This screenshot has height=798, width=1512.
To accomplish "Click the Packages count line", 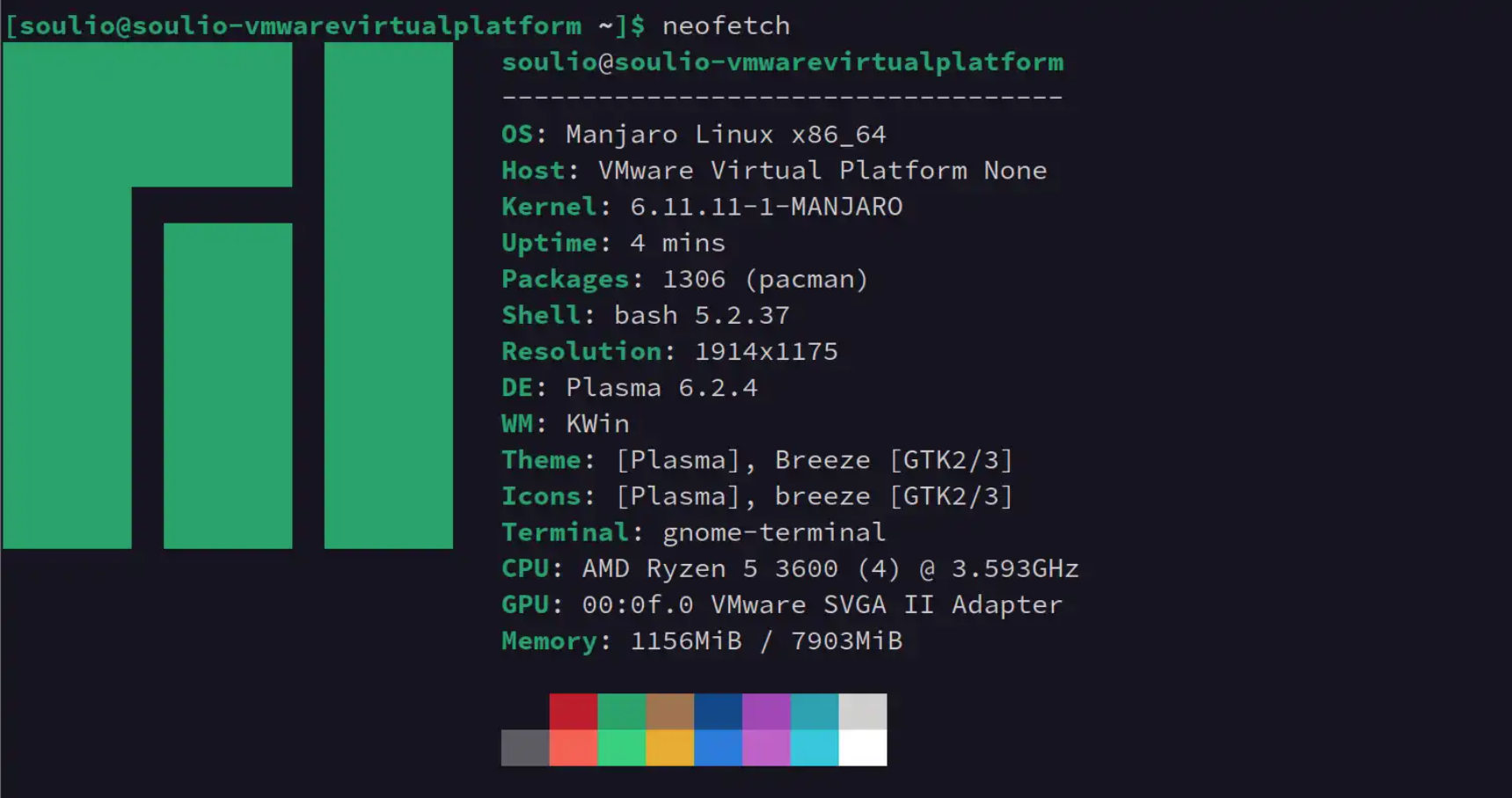I will pyautogui.click(x=684, y=279).
